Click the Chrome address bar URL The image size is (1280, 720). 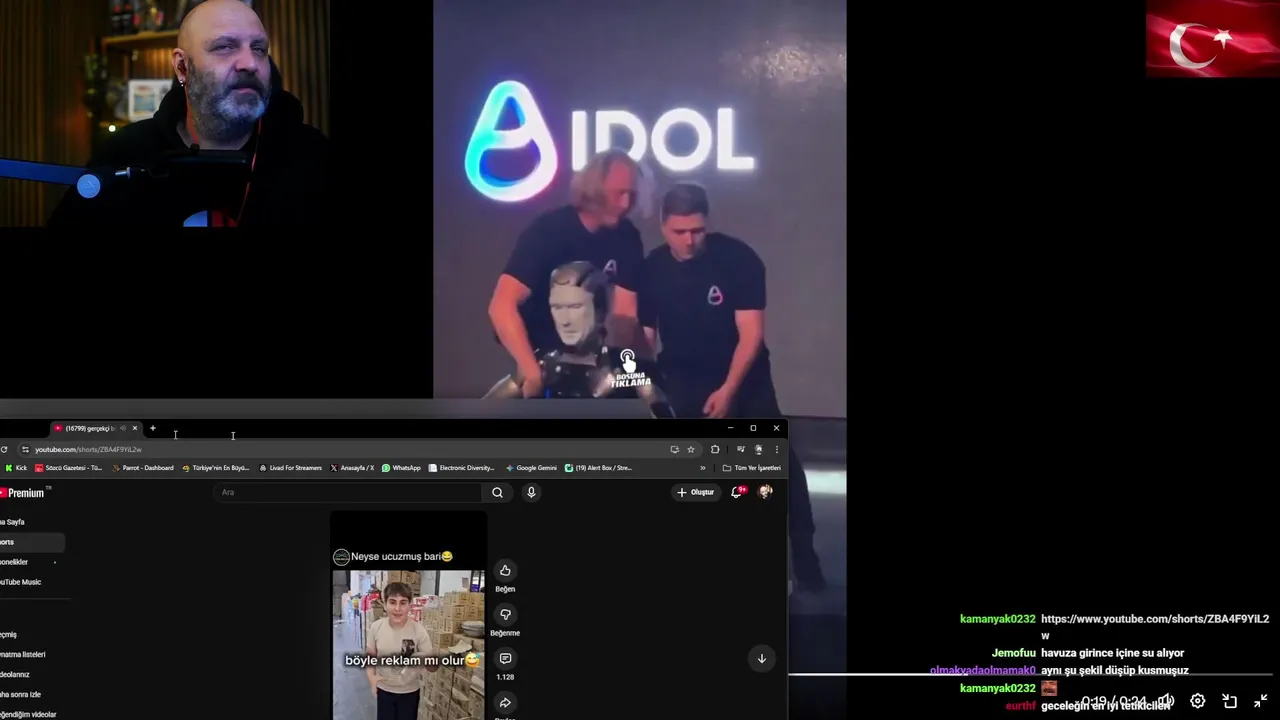click(x=88, y=450)
